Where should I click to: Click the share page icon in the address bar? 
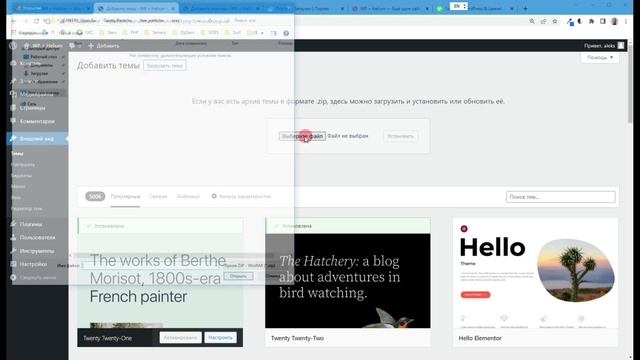tap(543, 21)
